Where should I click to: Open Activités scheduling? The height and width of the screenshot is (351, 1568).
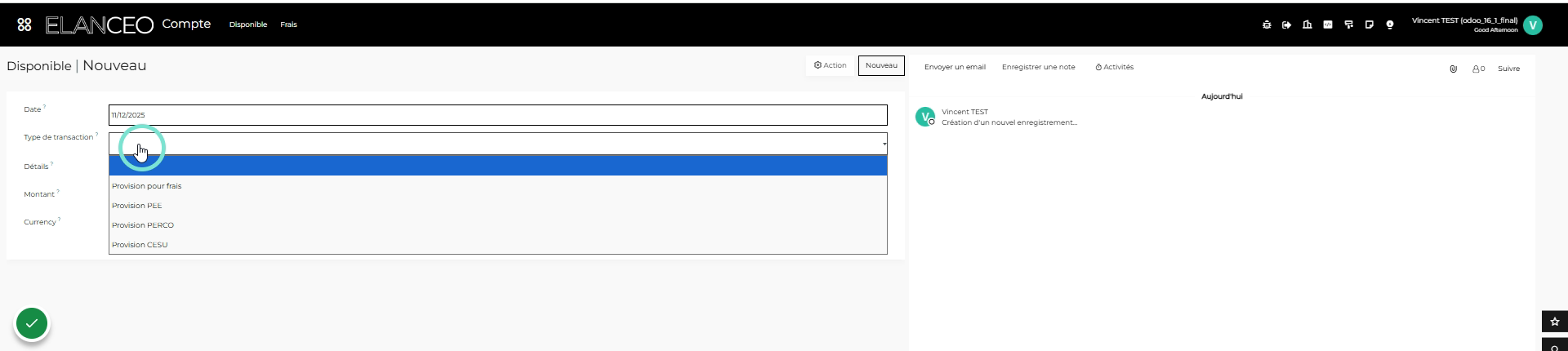[1115, 67]
